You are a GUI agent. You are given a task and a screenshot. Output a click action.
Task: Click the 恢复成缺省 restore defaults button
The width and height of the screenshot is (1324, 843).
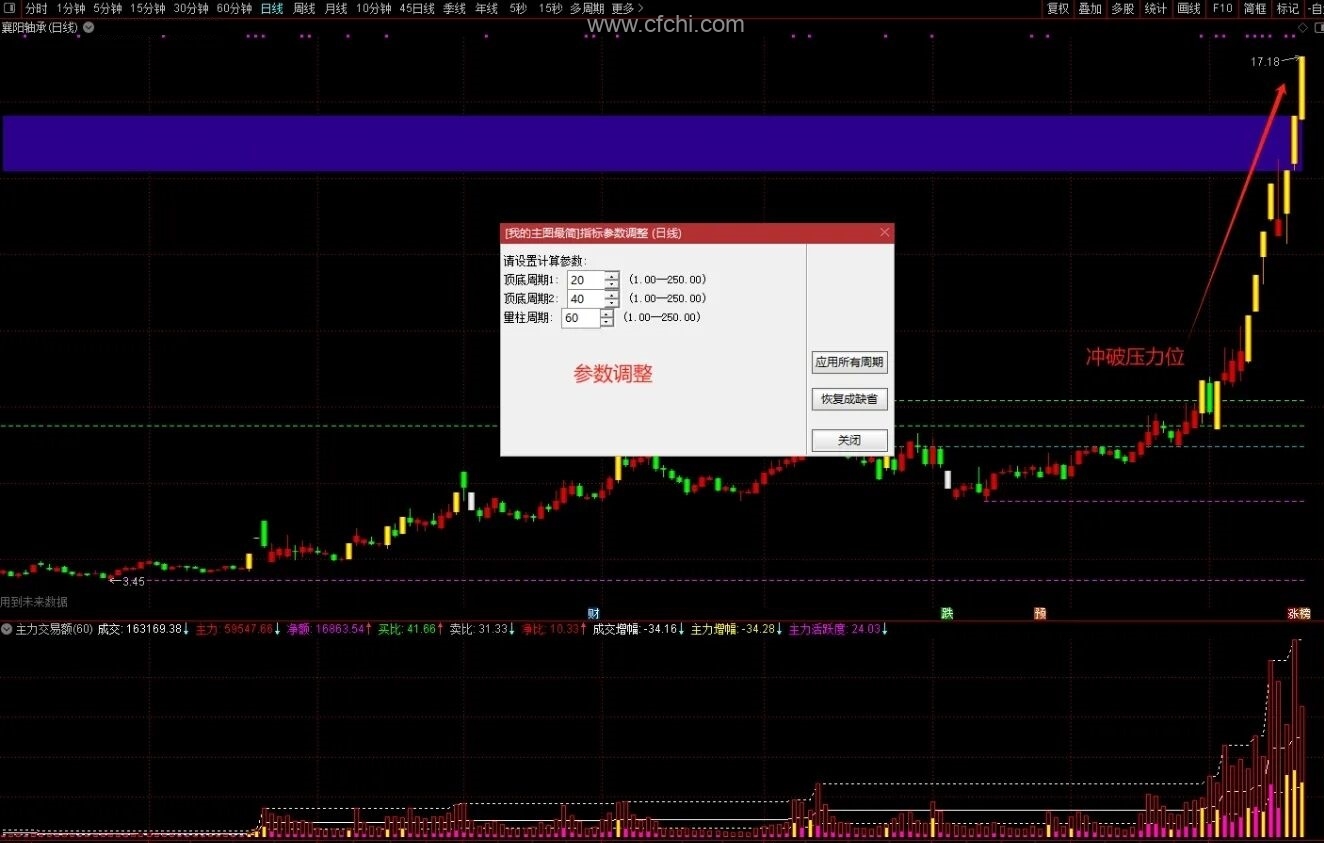[x=849, y=399]
